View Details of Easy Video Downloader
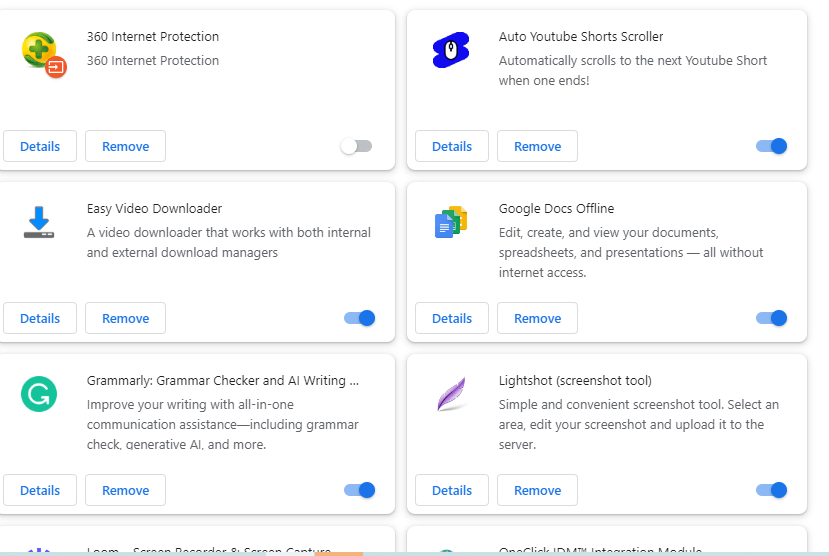The image size is (829, 556). pos(40,318)
